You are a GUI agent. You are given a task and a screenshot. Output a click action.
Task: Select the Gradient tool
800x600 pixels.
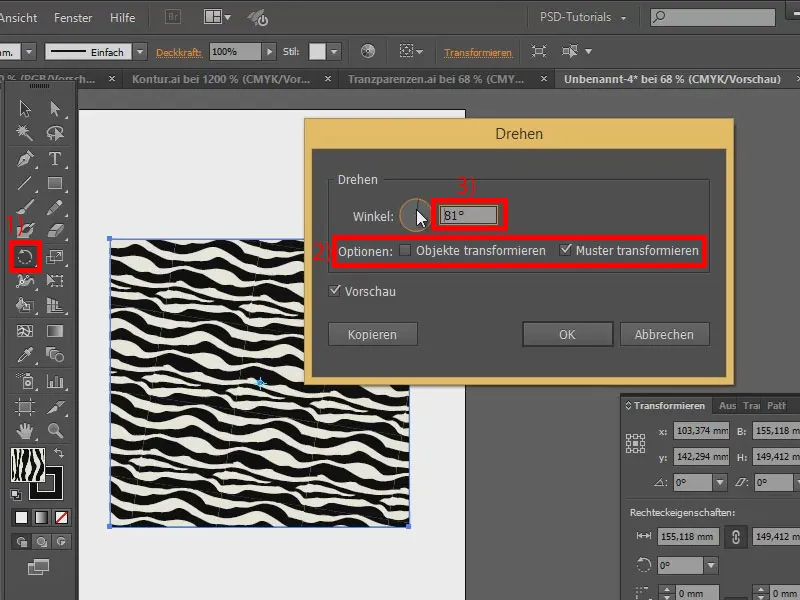[55, 331]
